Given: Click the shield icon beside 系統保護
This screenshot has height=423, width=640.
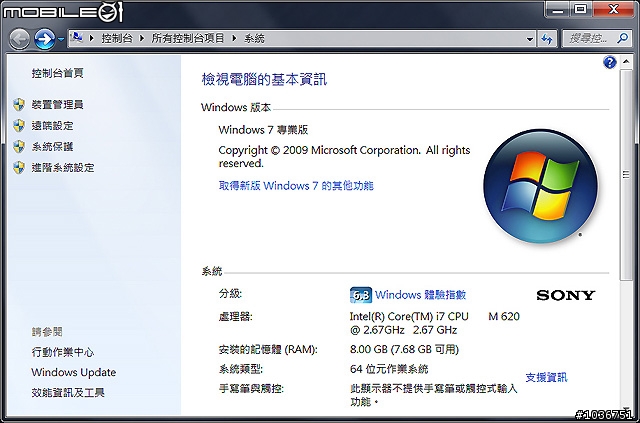Looking at the screenshot, I should click(19, 146).
